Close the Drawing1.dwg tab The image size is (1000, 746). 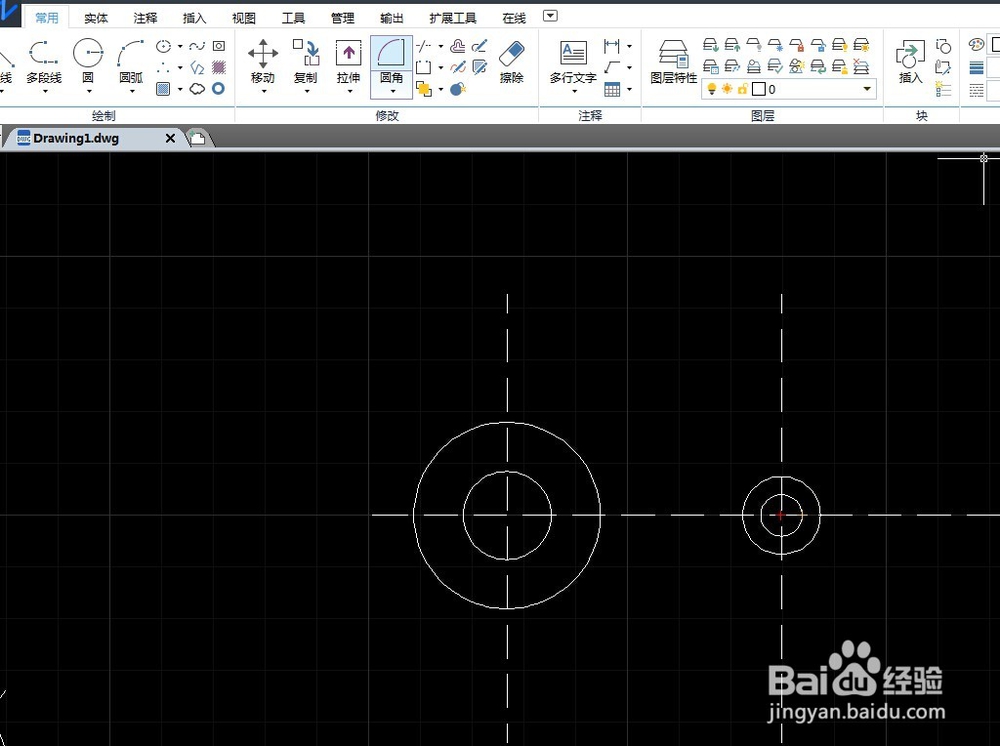tap(170, 138)
